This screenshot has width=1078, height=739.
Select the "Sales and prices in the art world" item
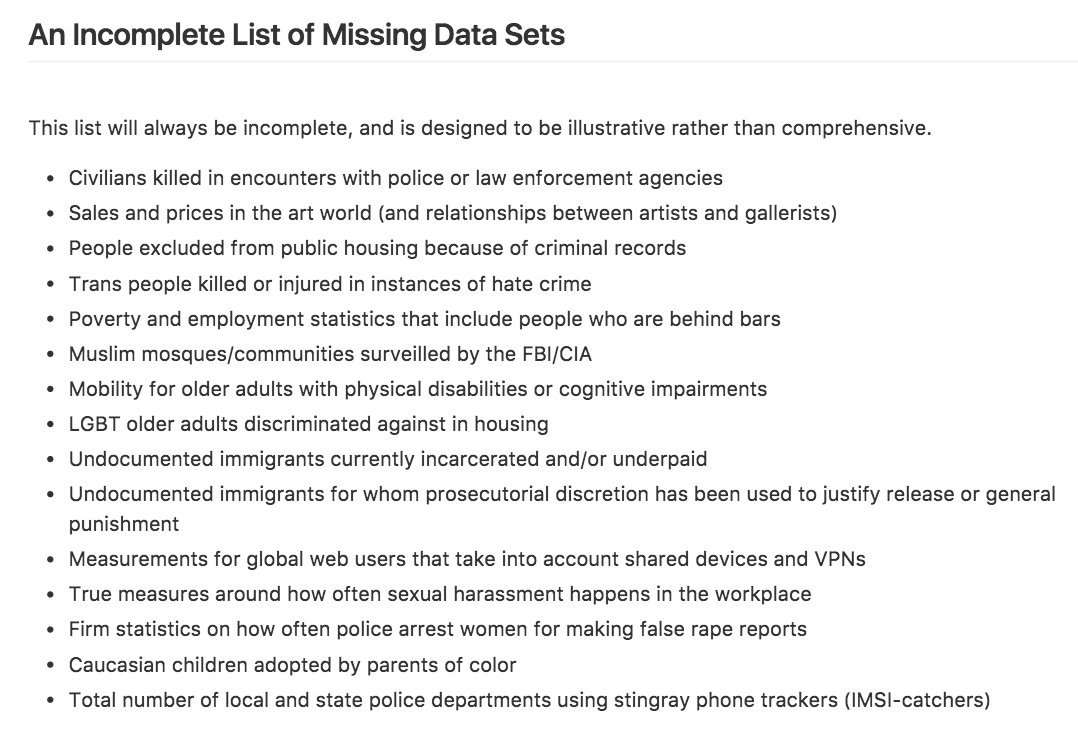coord(452,214)
